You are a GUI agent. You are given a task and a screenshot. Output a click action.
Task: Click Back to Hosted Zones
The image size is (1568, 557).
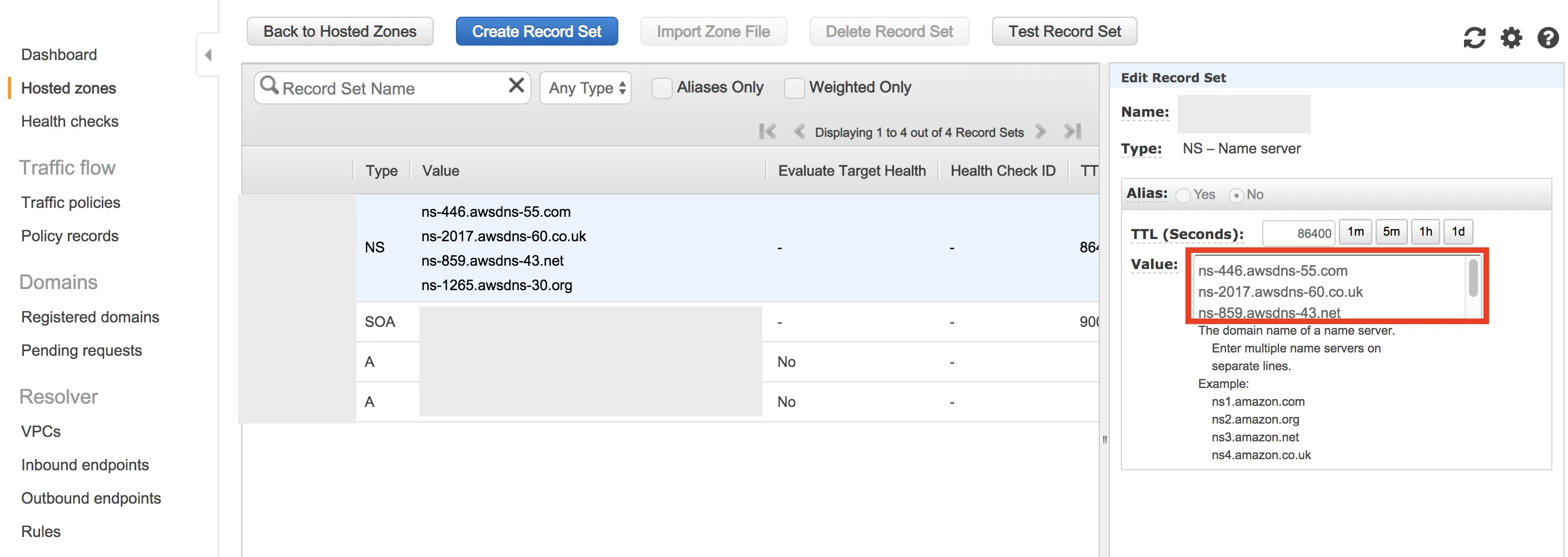coord(340,31)
